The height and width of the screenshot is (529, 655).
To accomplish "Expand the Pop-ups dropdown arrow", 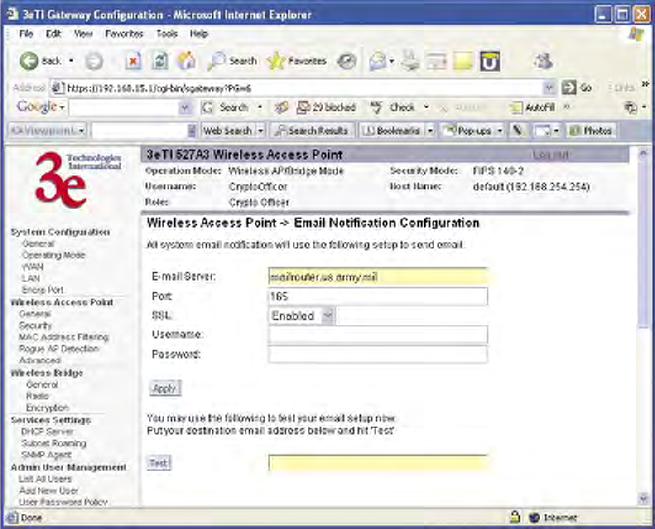I will [500, 130].
